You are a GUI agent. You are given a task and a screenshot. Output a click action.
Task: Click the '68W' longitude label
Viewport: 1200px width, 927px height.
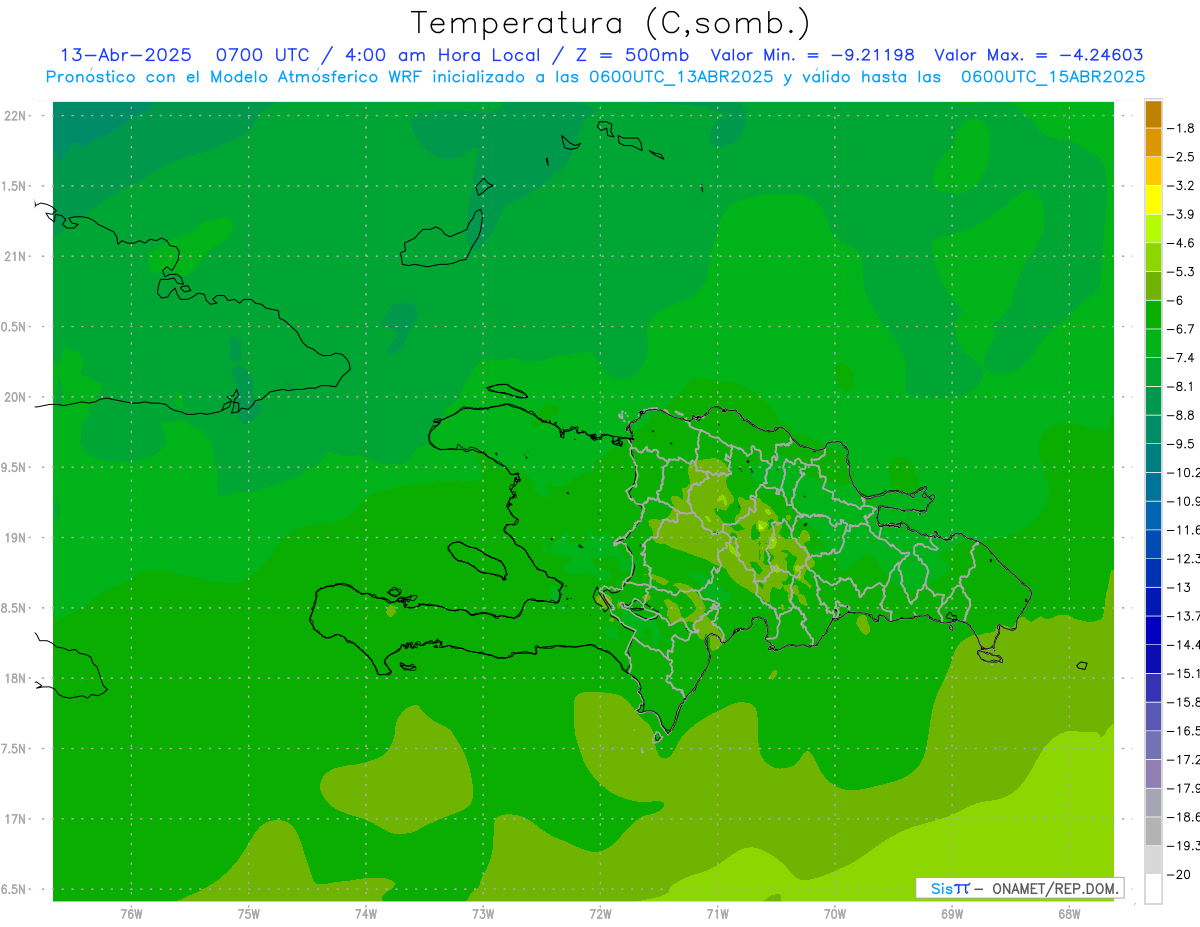pos(1068,914)
